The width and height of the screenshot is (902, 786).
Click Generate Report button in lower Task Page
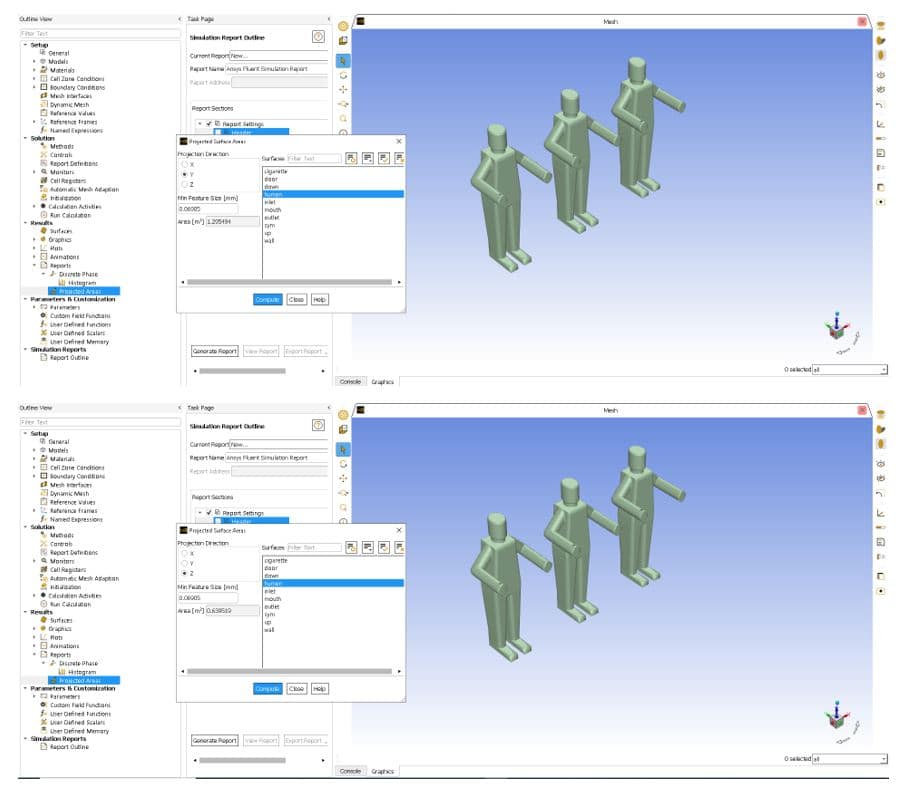214,741
